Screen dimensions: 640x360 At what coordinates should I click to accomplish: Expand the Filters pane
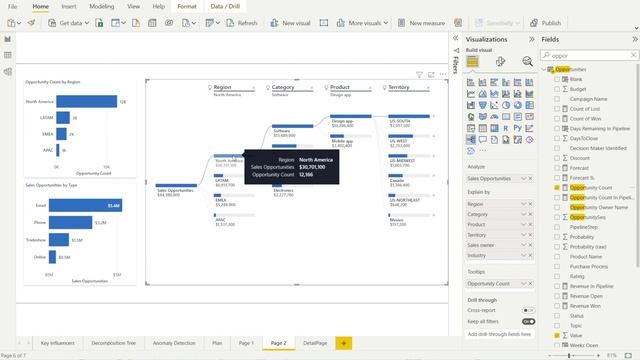click(x=456, y=38)
